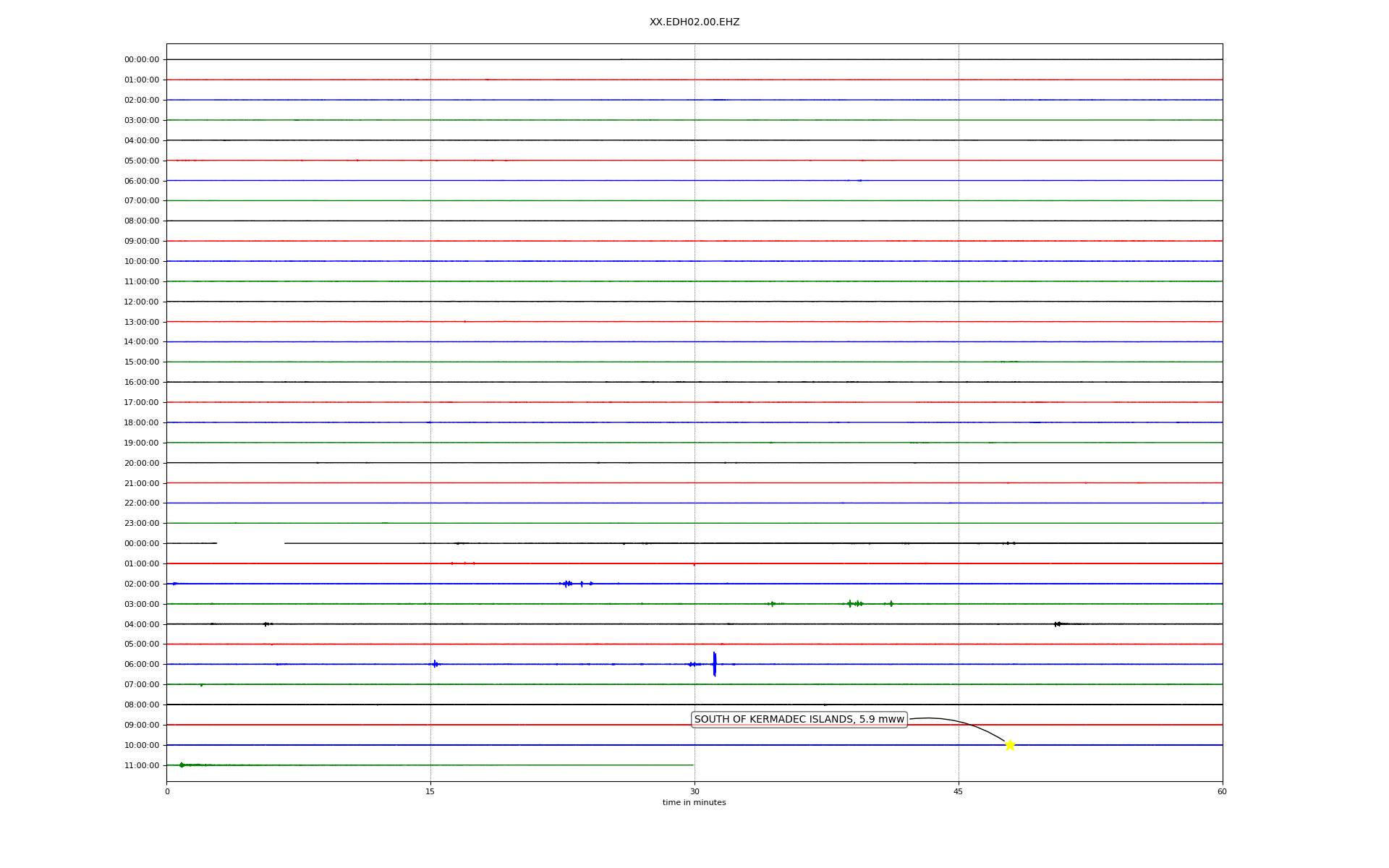Screen dimensions: 1389x868
Task: Click the 23:00:00 row time label
Action: pos(141,523)
